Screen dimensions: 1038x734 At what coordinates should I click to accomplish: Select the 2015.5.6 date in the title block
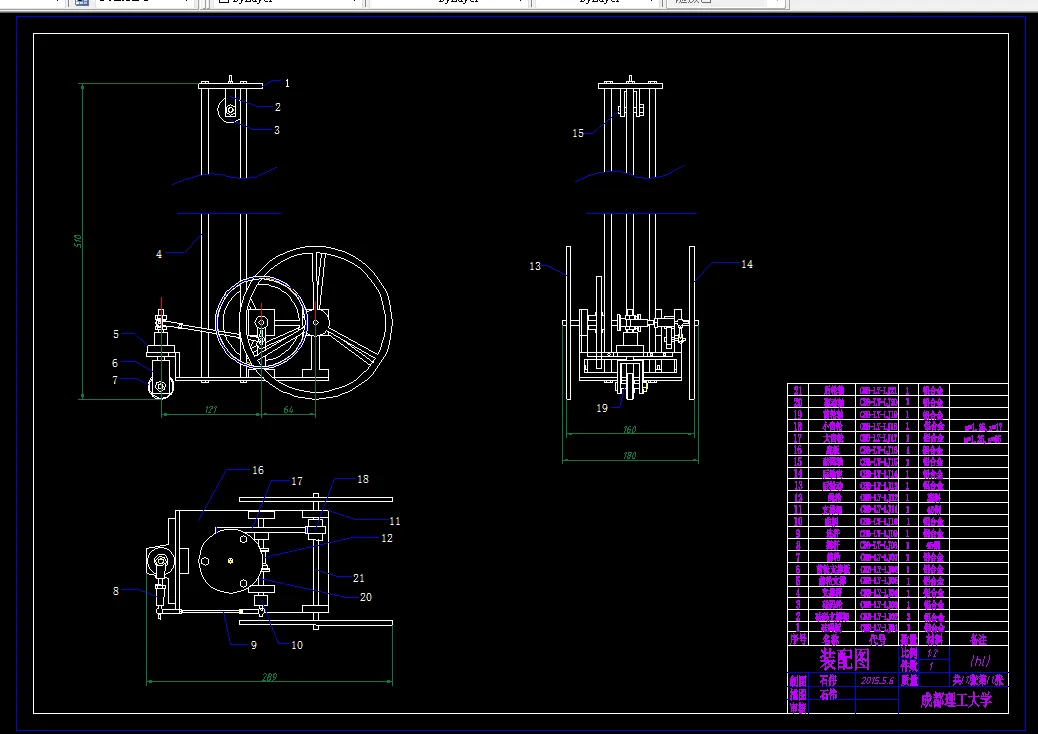[877, 680]
